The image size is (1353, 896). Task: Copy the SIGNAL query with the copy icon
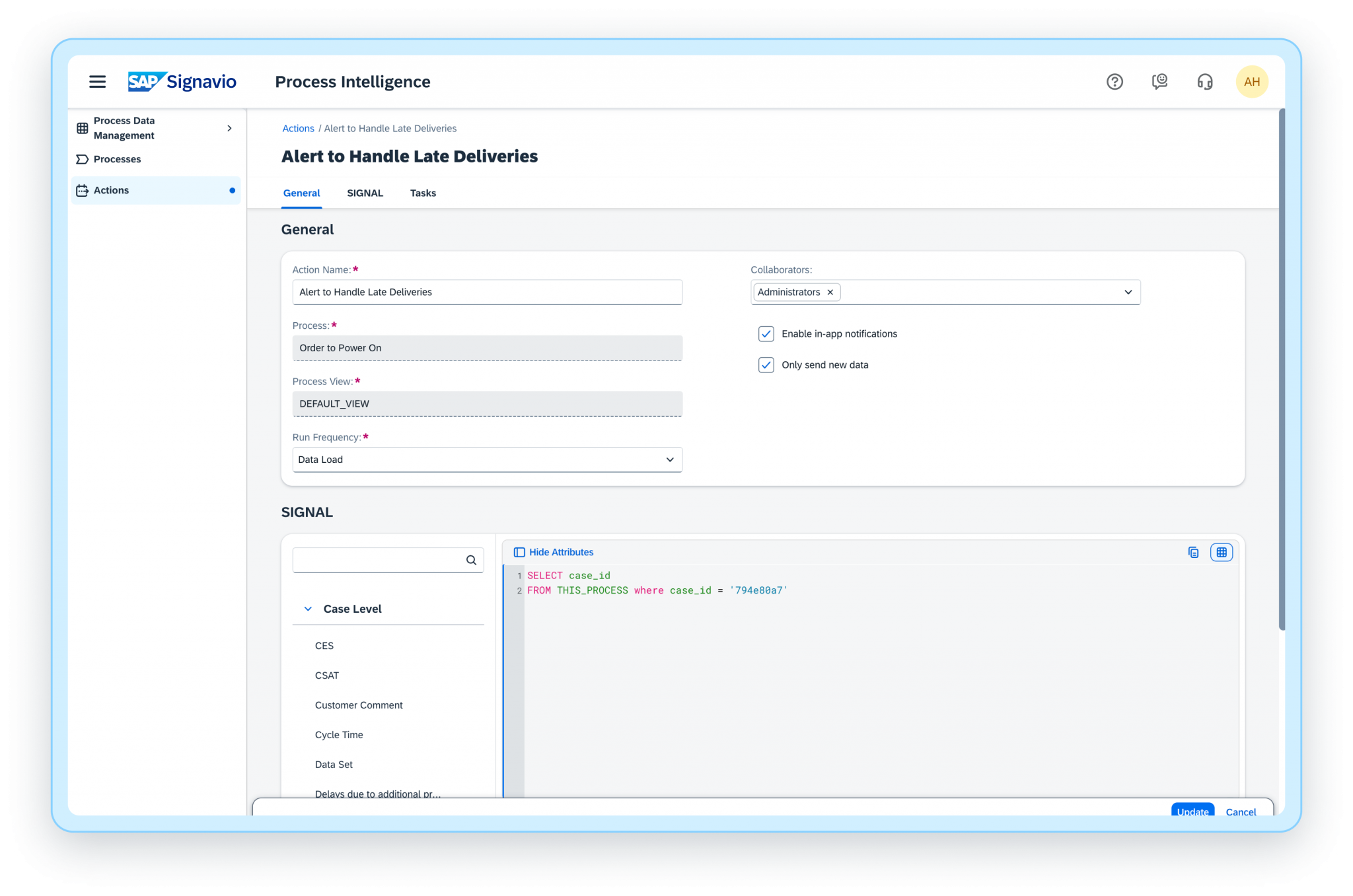1193,552
